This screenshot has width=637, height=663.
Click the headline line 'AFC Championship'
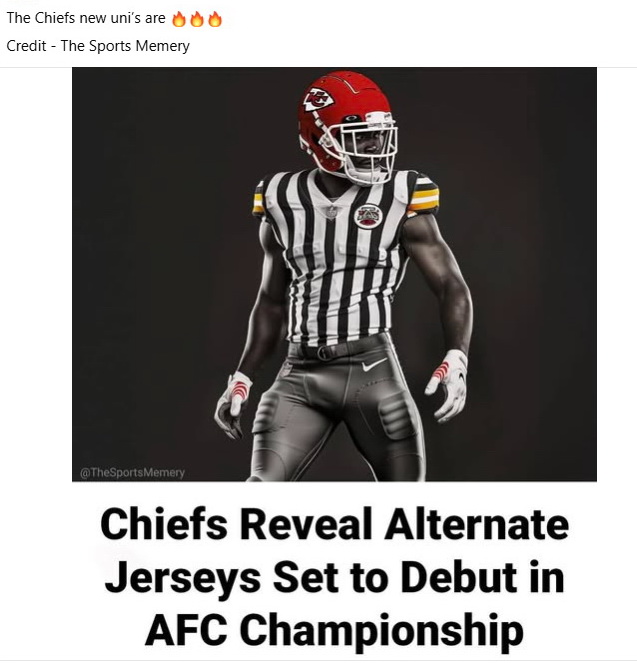point(334,630)
